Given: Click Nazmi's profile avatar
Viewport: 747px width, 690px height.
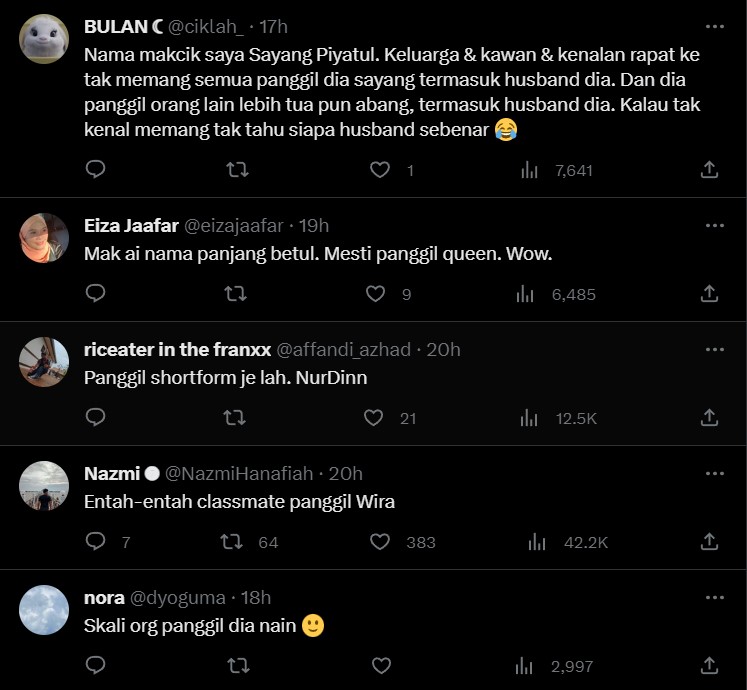Looking at the screenshot, I should coord(44,486).
